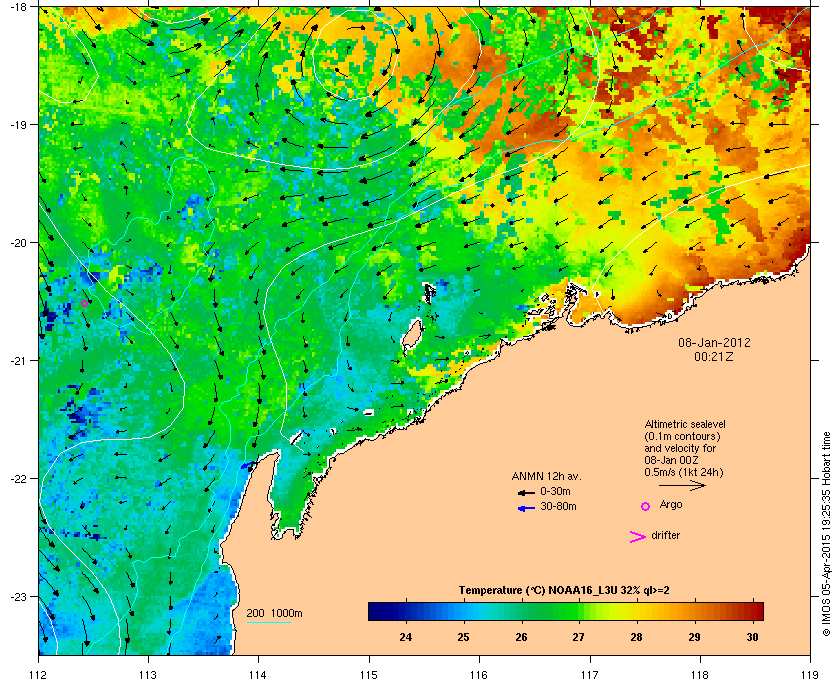Click the longitude axis label 117
Viewport: 840px width, 680px height.
(589, 675)
